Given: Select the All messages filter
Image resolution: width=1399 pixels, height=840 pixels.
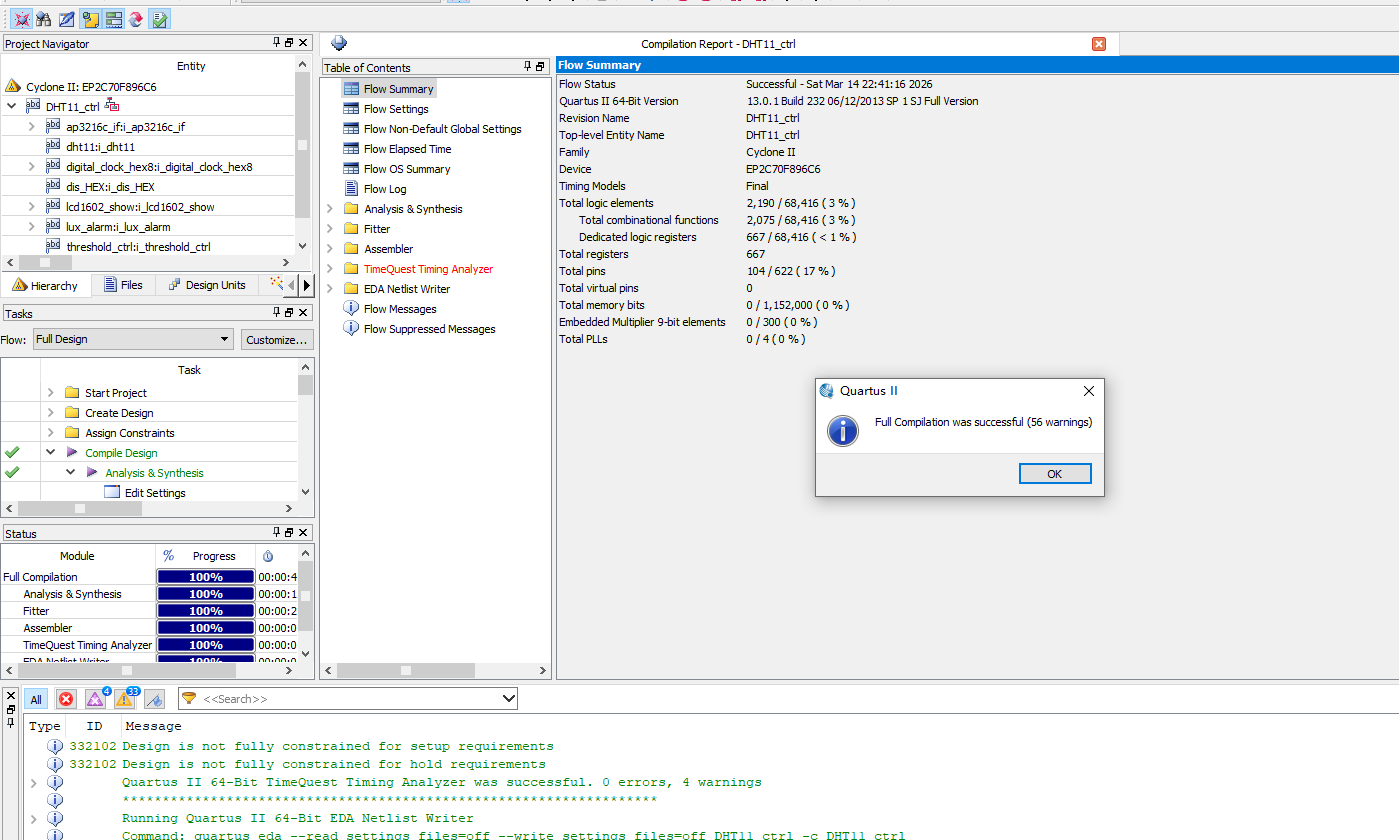Looking at the screenshot, I should [x=36, y=699].
